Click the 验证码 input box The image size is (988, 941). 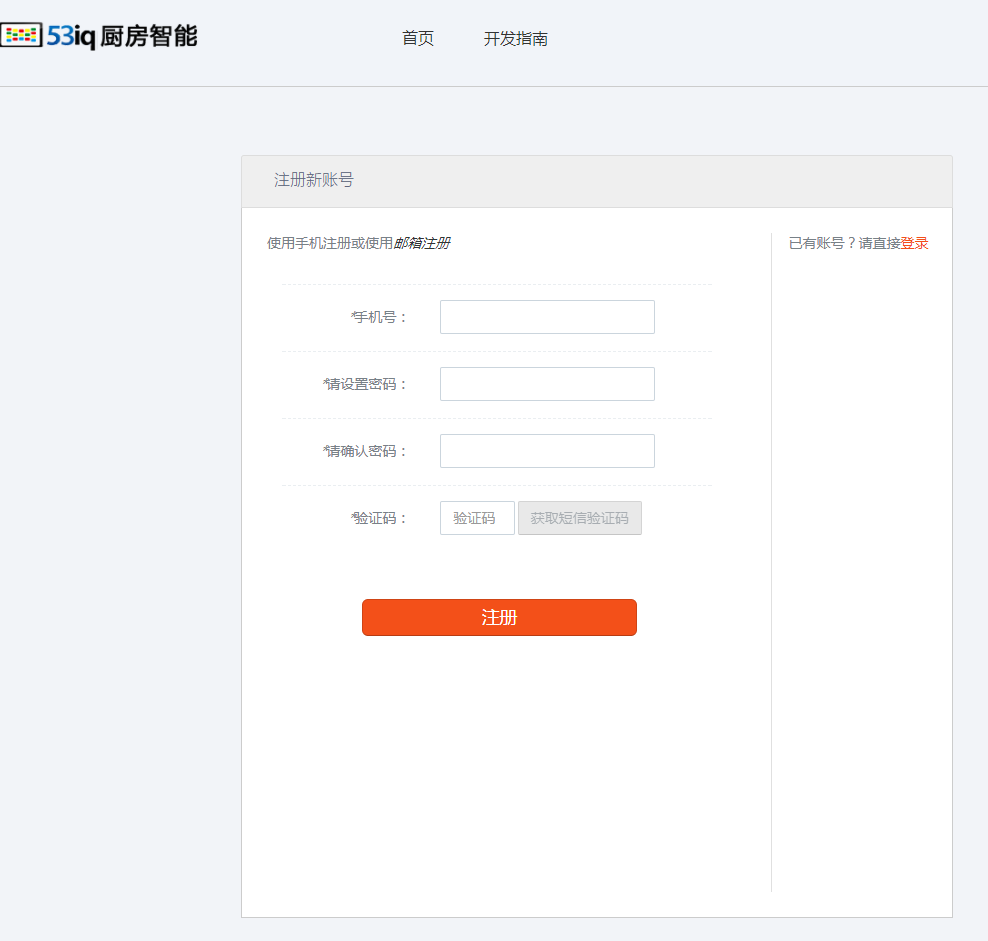tap(477, 518)
